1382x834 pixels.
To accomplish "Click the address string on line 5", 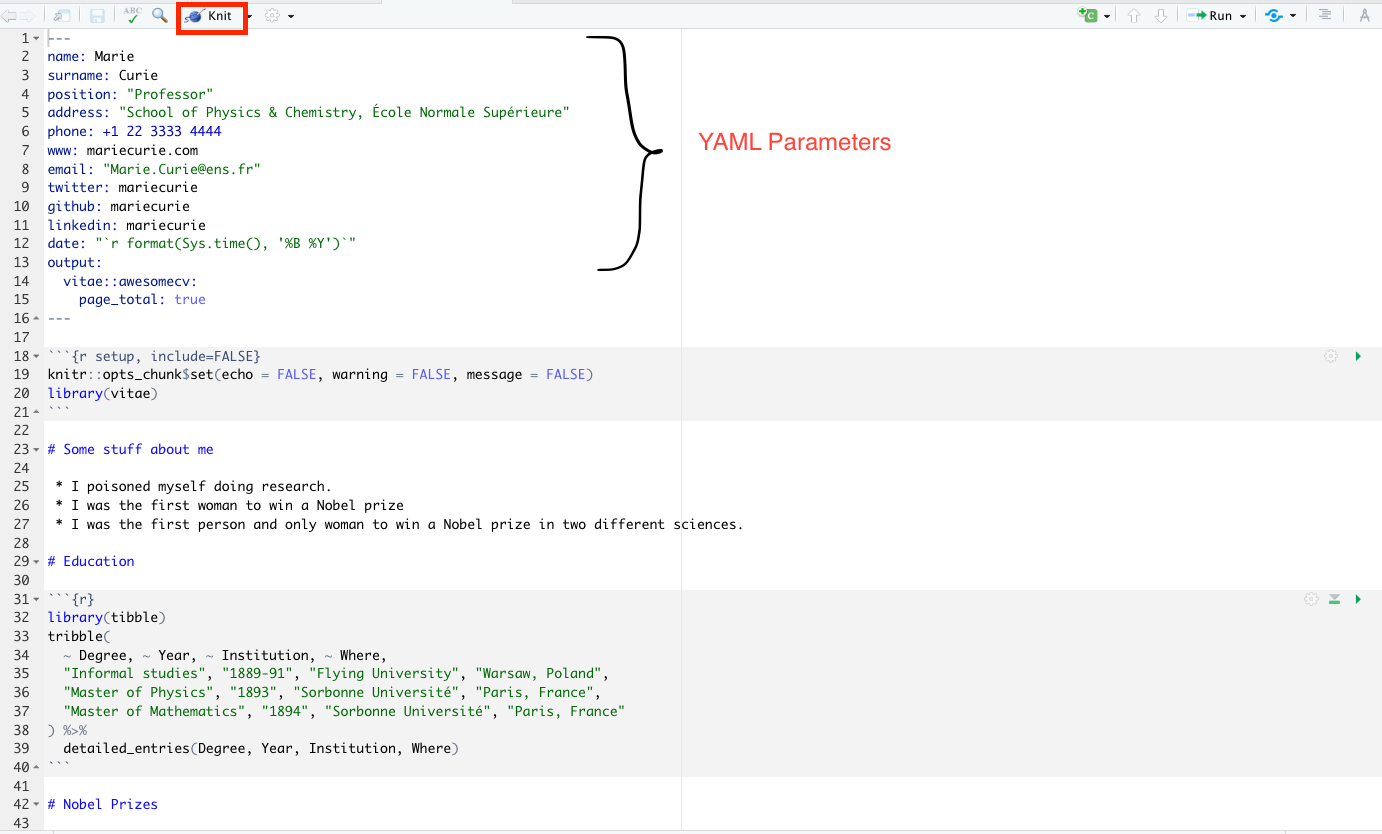I will click(344, 113).
